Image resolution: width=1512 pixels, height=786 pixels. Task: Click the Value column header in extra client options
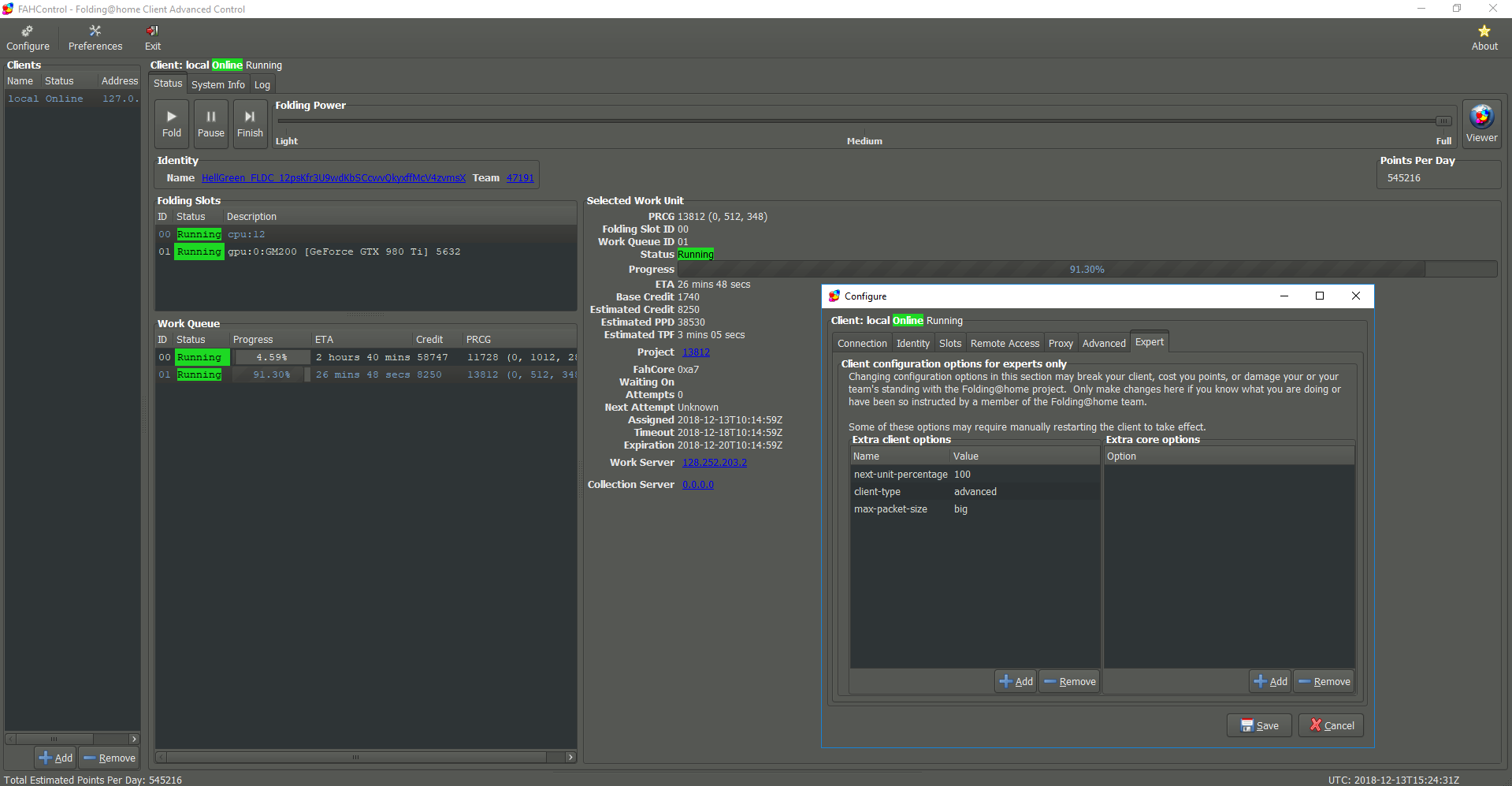click(1024, 456)
